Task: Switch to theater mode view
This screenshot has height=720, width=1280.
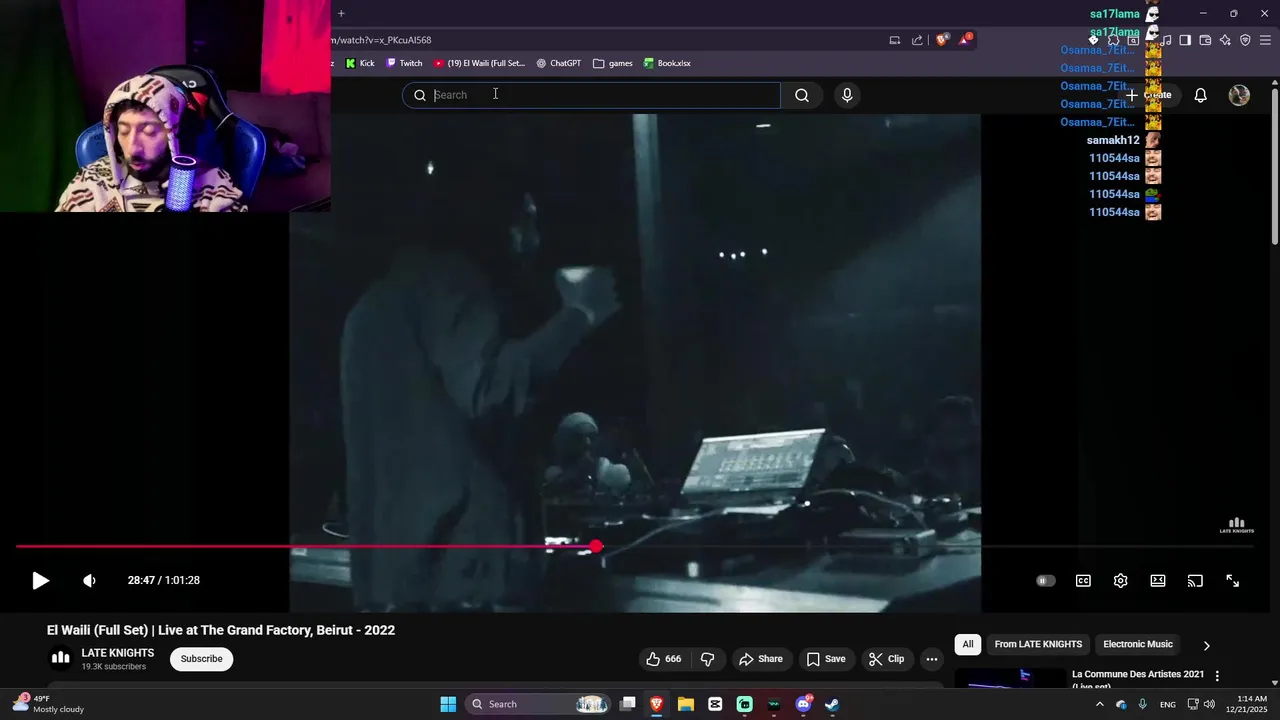Action: click(1158, 581)
